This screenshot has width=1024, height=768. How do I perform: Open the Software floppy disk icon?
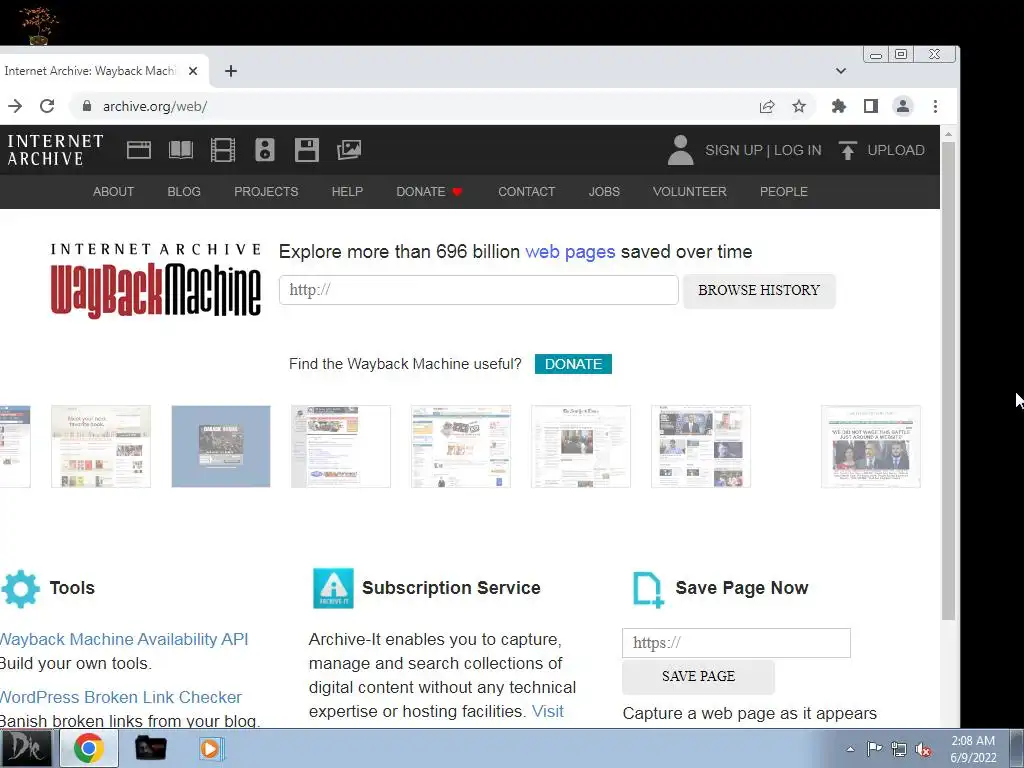(306, 150)
